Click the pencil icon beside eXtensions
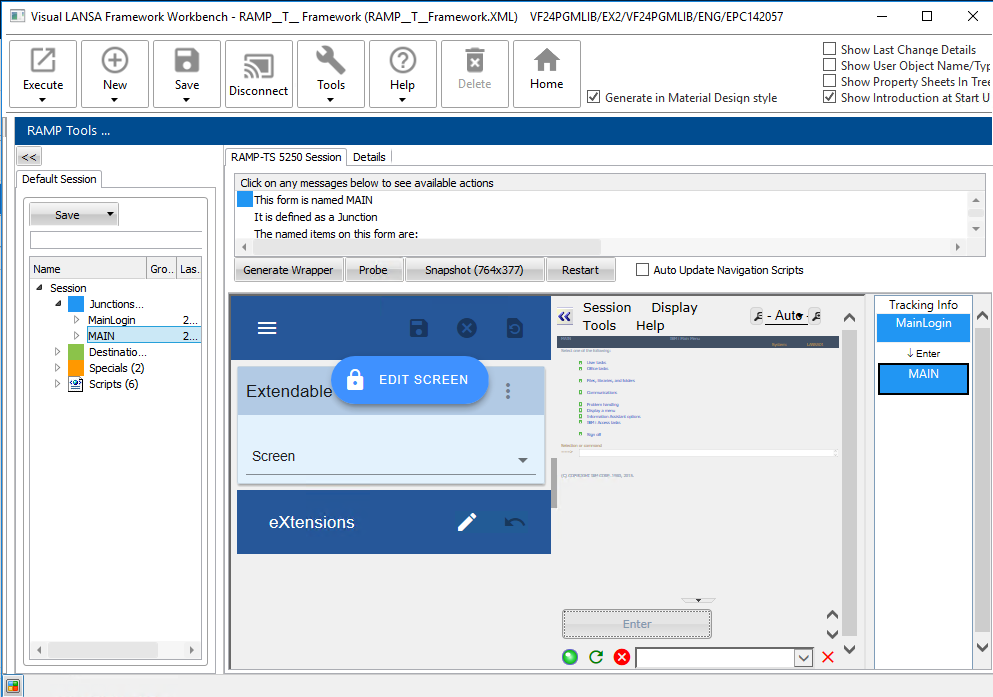This screenshot has height=697, width=993. pos(467,522)
